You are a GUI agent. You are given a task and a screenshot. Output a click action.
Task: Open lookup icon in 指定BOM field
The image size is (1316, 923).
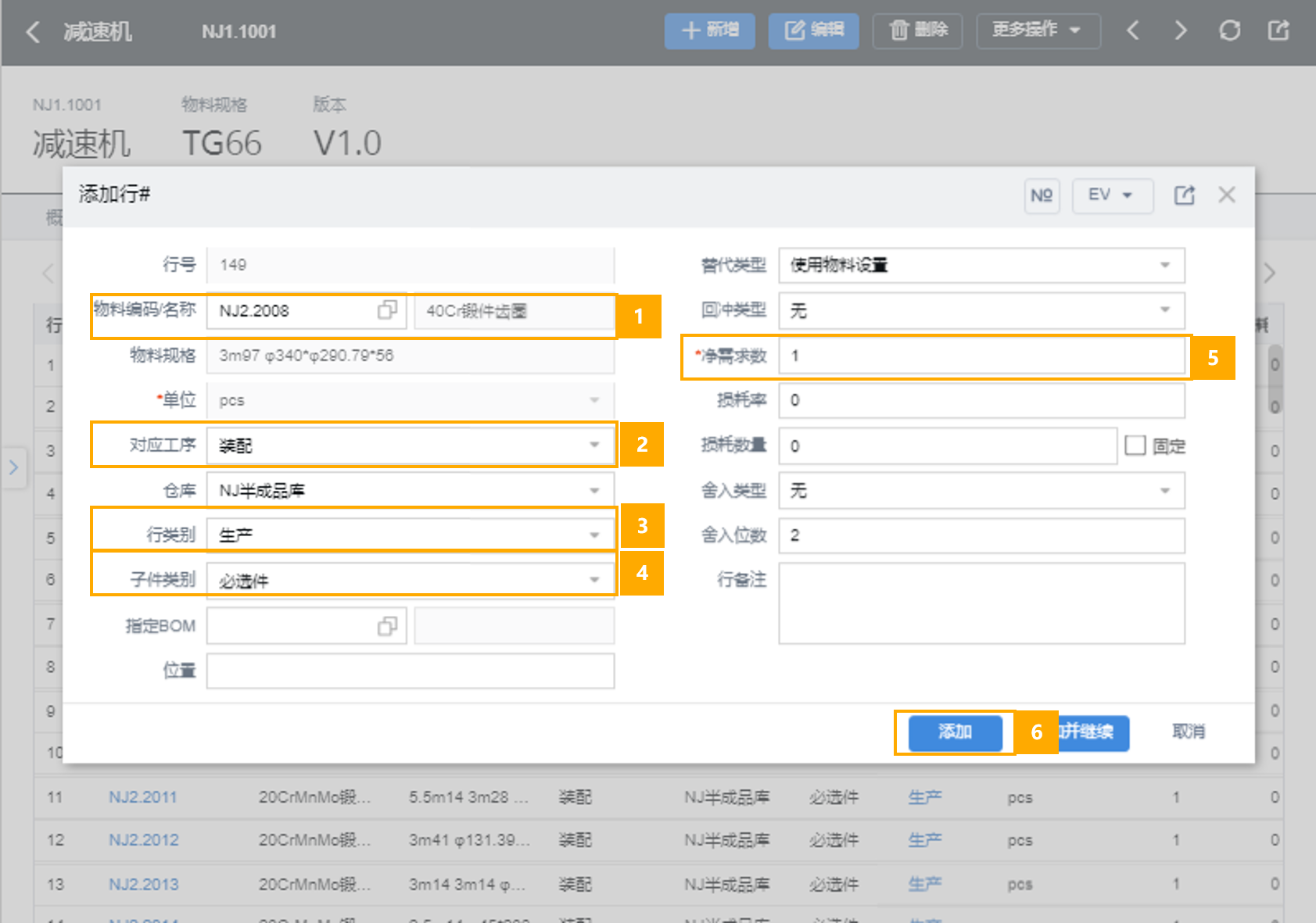[387, 626]
